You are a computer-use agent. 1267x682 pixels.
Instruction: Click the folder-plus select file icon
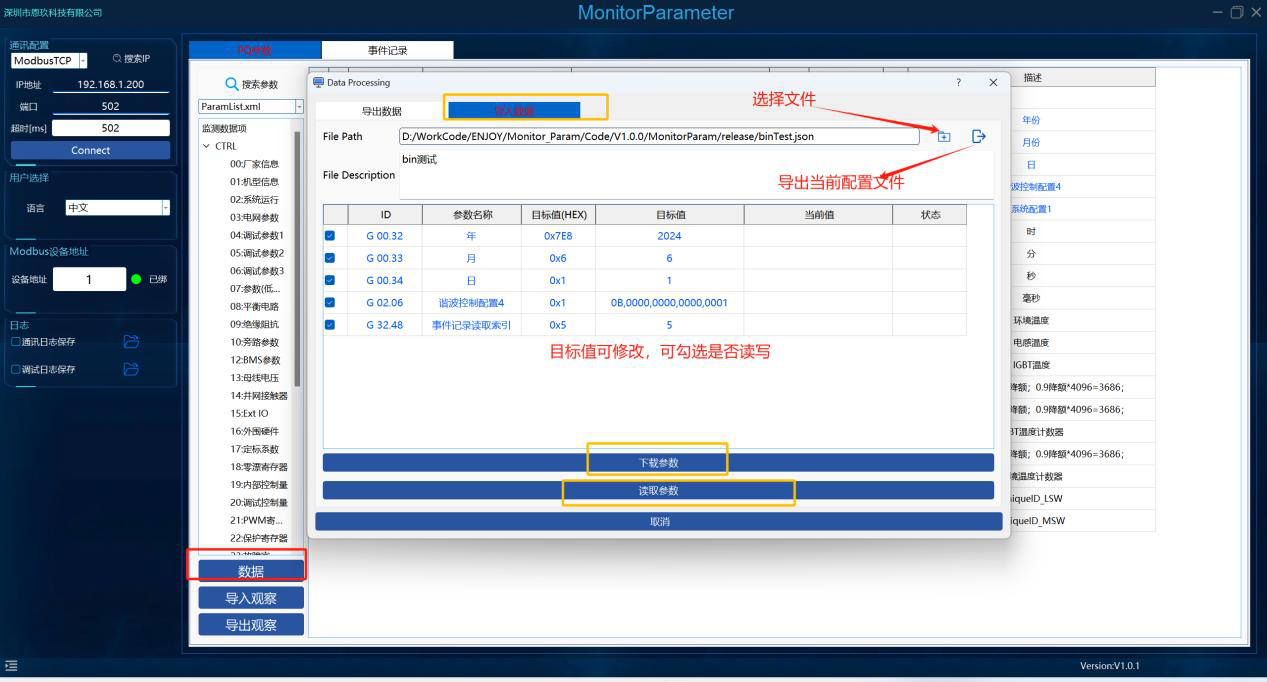(943, 136)
